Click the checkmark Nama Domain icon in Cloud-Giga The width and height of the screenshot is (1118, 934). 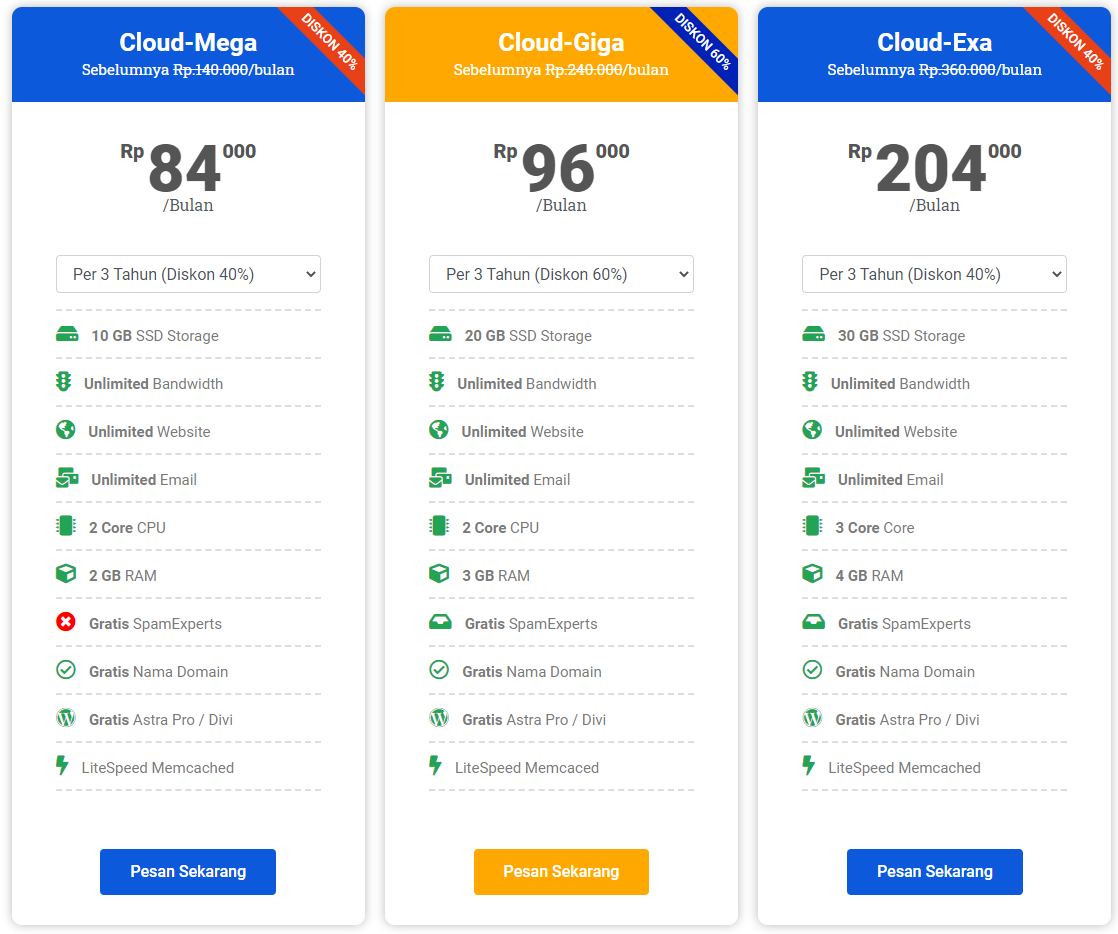438,670
